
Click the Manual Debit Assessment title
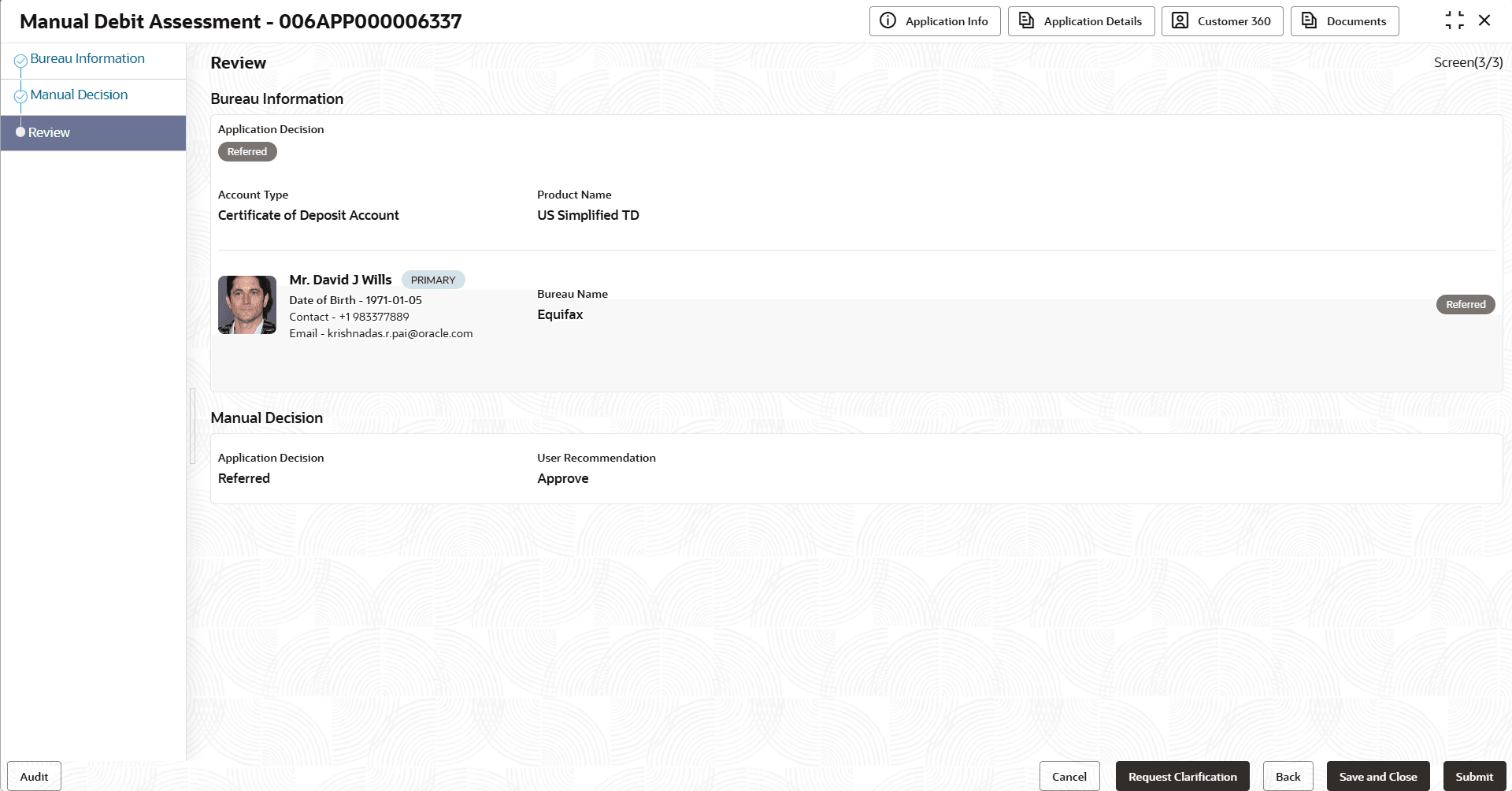coord(241,21)
